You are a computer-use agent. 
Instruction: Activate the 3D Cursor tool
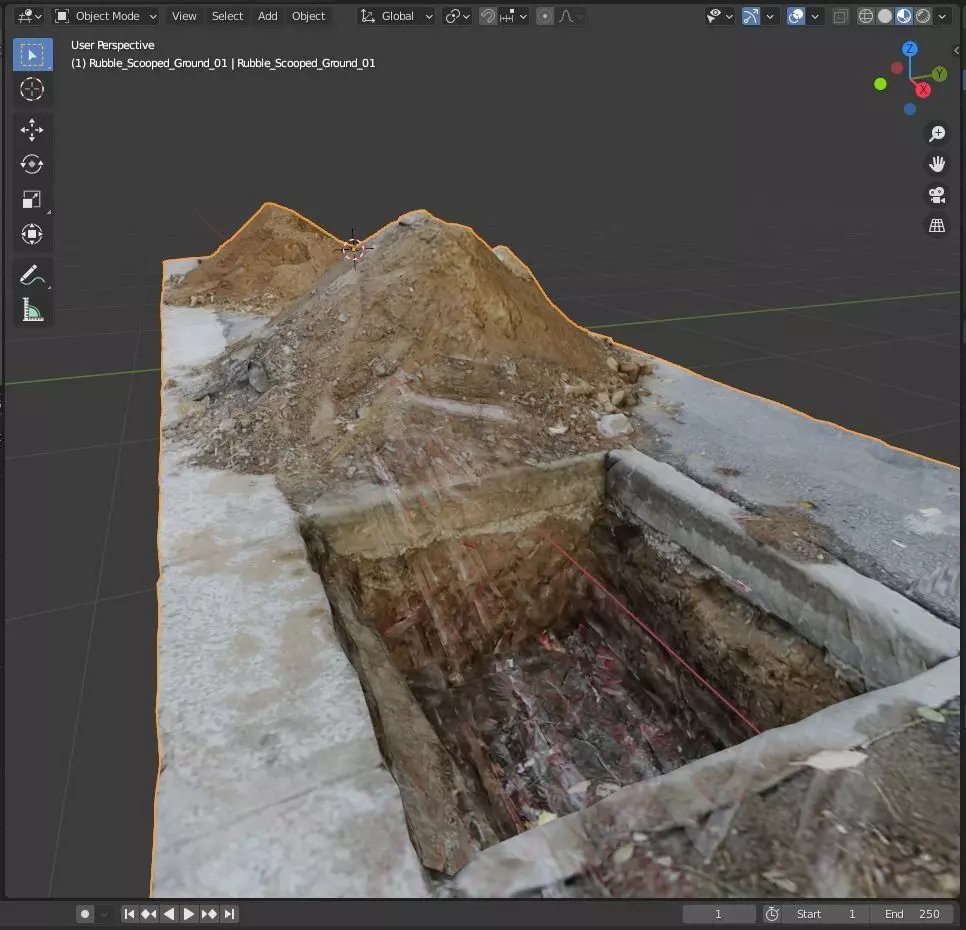pyautogui.click(x=32, y=89)
